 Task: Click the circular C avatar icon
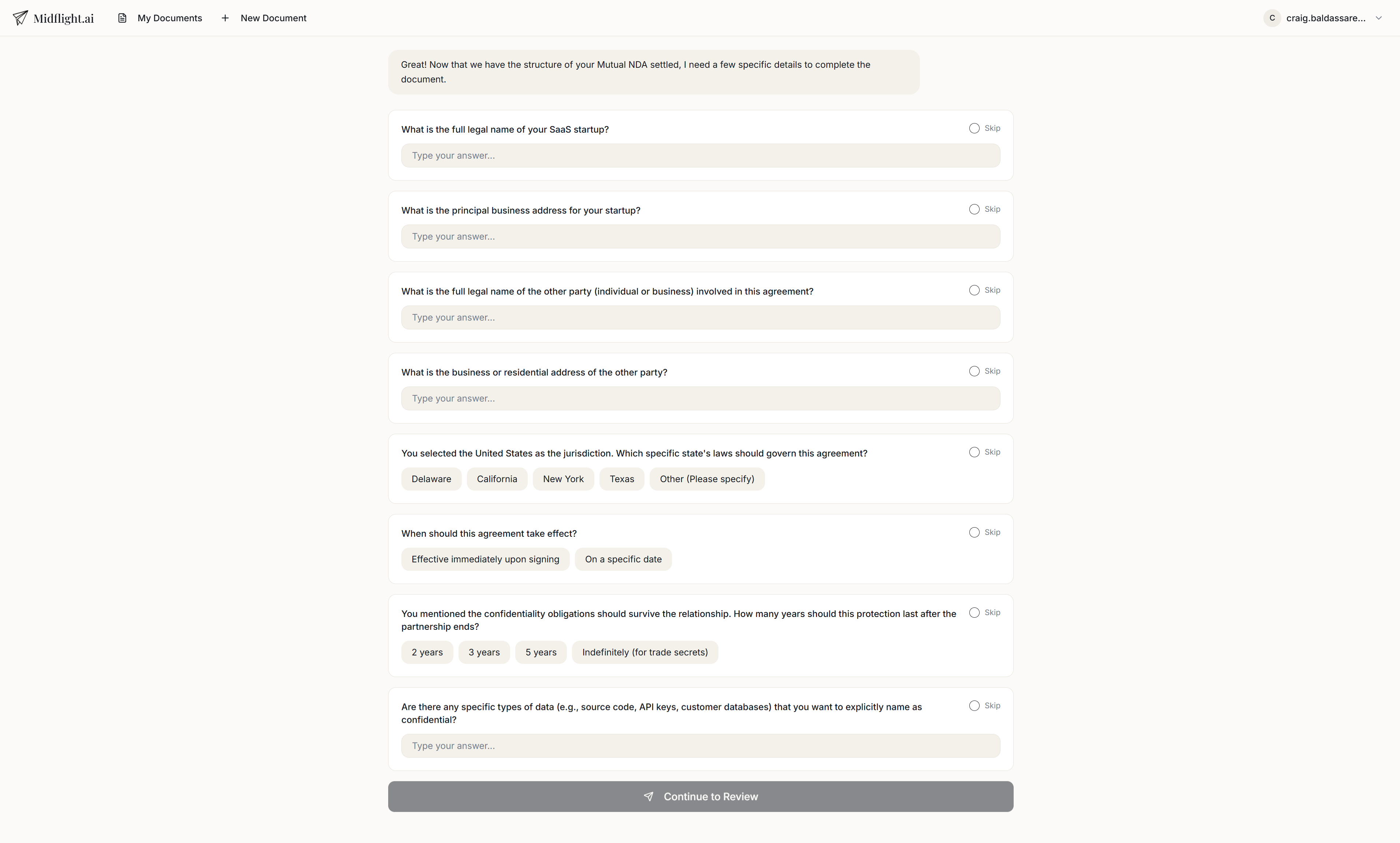(x=1272, y=18)
